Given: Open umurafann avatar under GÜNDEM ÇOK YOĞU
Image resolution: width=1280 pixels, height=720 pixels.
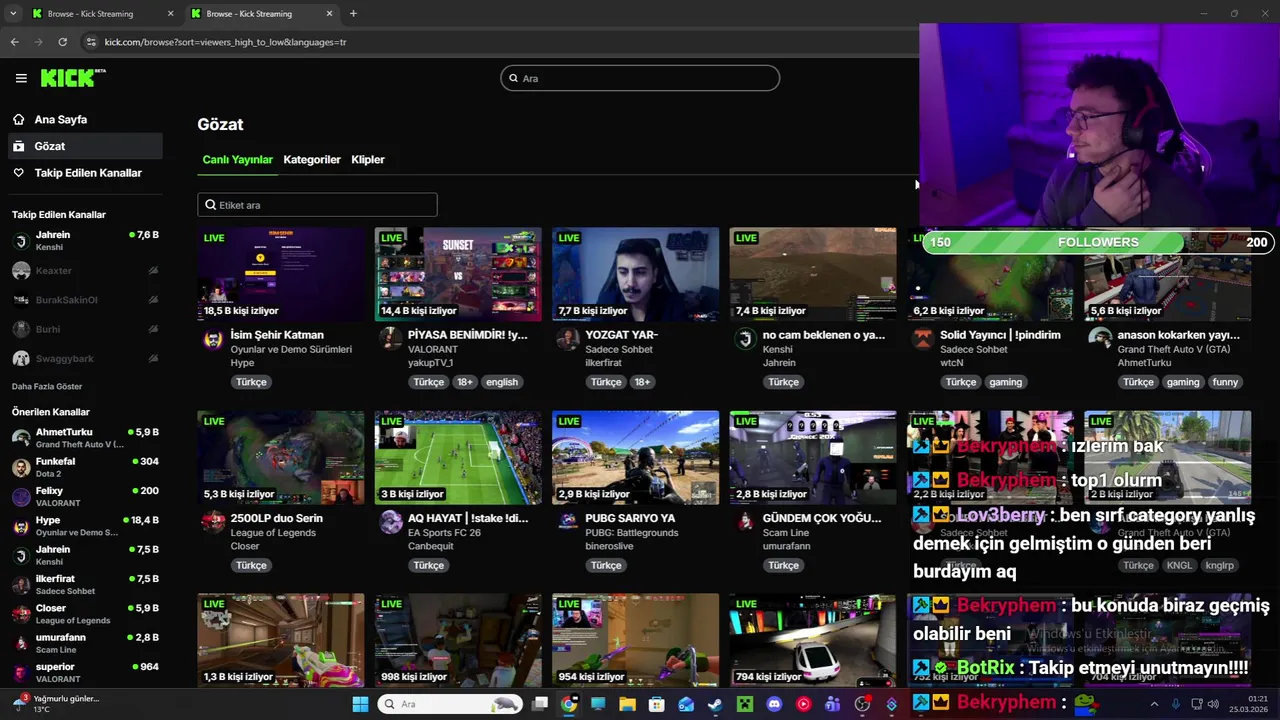Looking at the screenshot, I should tap(745, 522).
